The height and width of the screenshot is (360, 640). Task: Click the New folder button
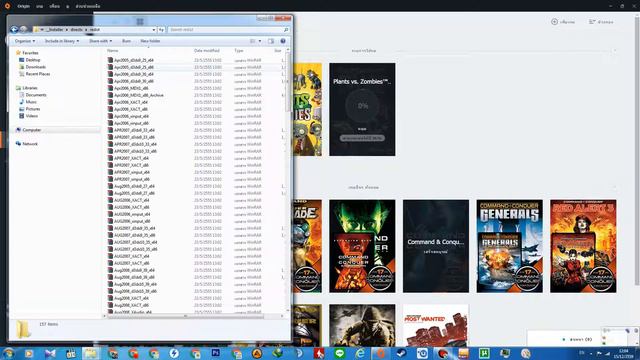point(150,41)
